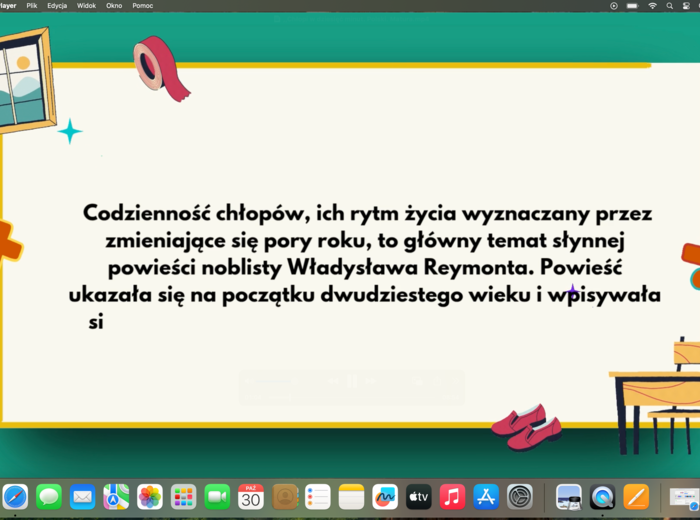Click share button in playback overlay

coord(438,381)
